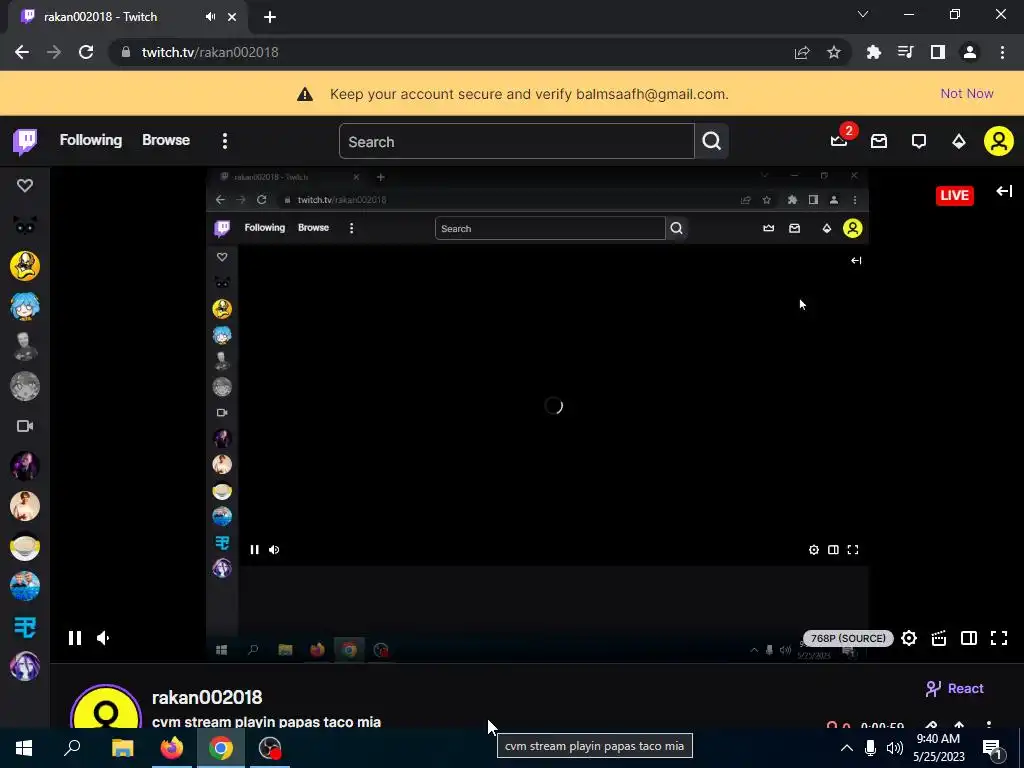Viewport: 1024px width, 768px height.
Task: Switch to OBS Studio in the taskbar
Action: click(270, 748)
